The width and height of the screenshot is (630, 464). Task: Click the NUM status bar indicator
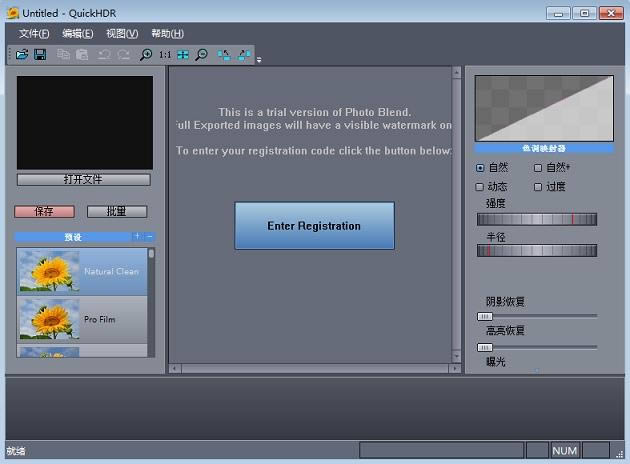565,451
